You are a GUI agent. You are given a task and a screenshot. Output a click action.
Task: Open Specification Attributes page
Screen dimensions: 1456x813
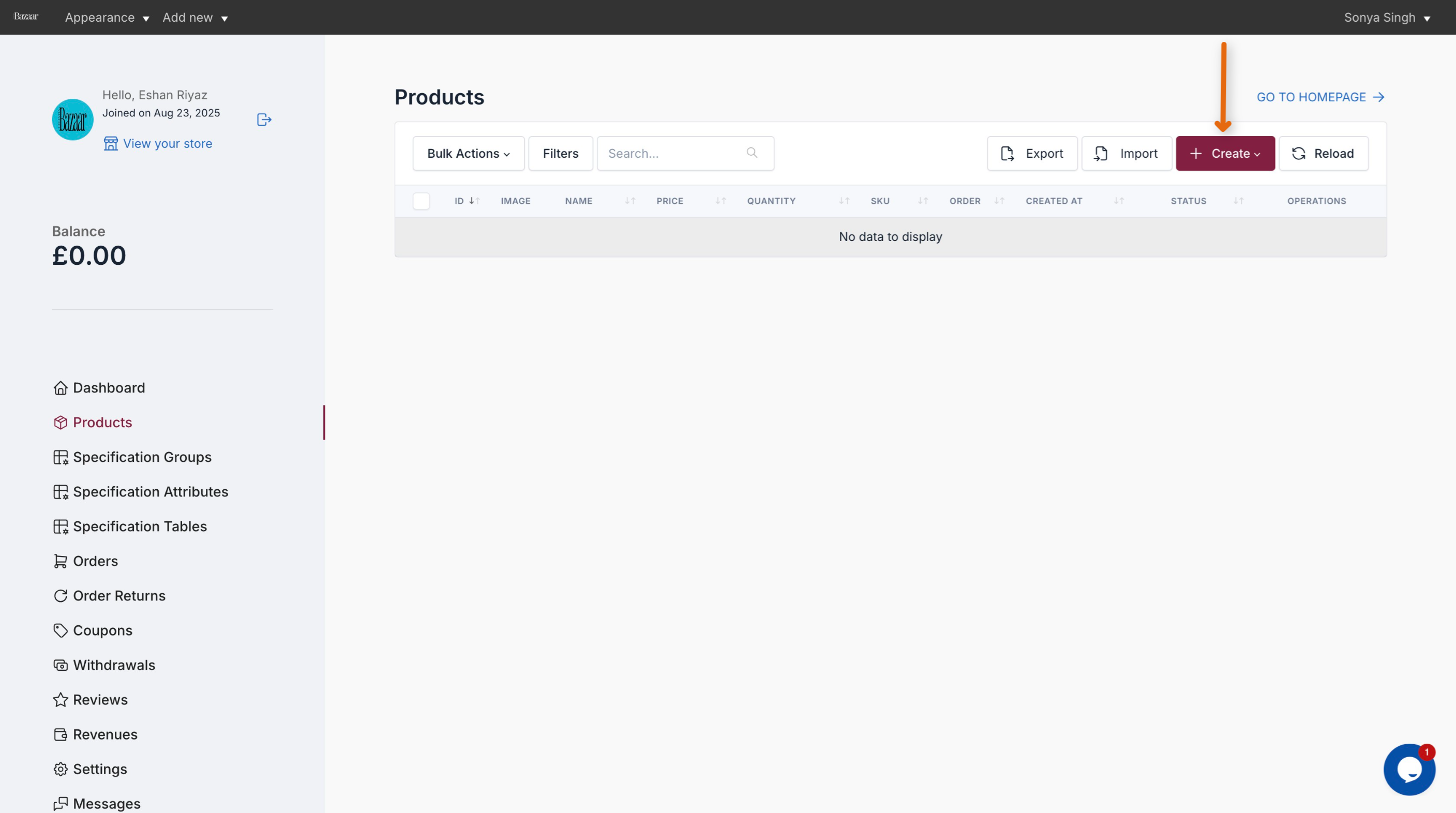[x=141, y=491]
